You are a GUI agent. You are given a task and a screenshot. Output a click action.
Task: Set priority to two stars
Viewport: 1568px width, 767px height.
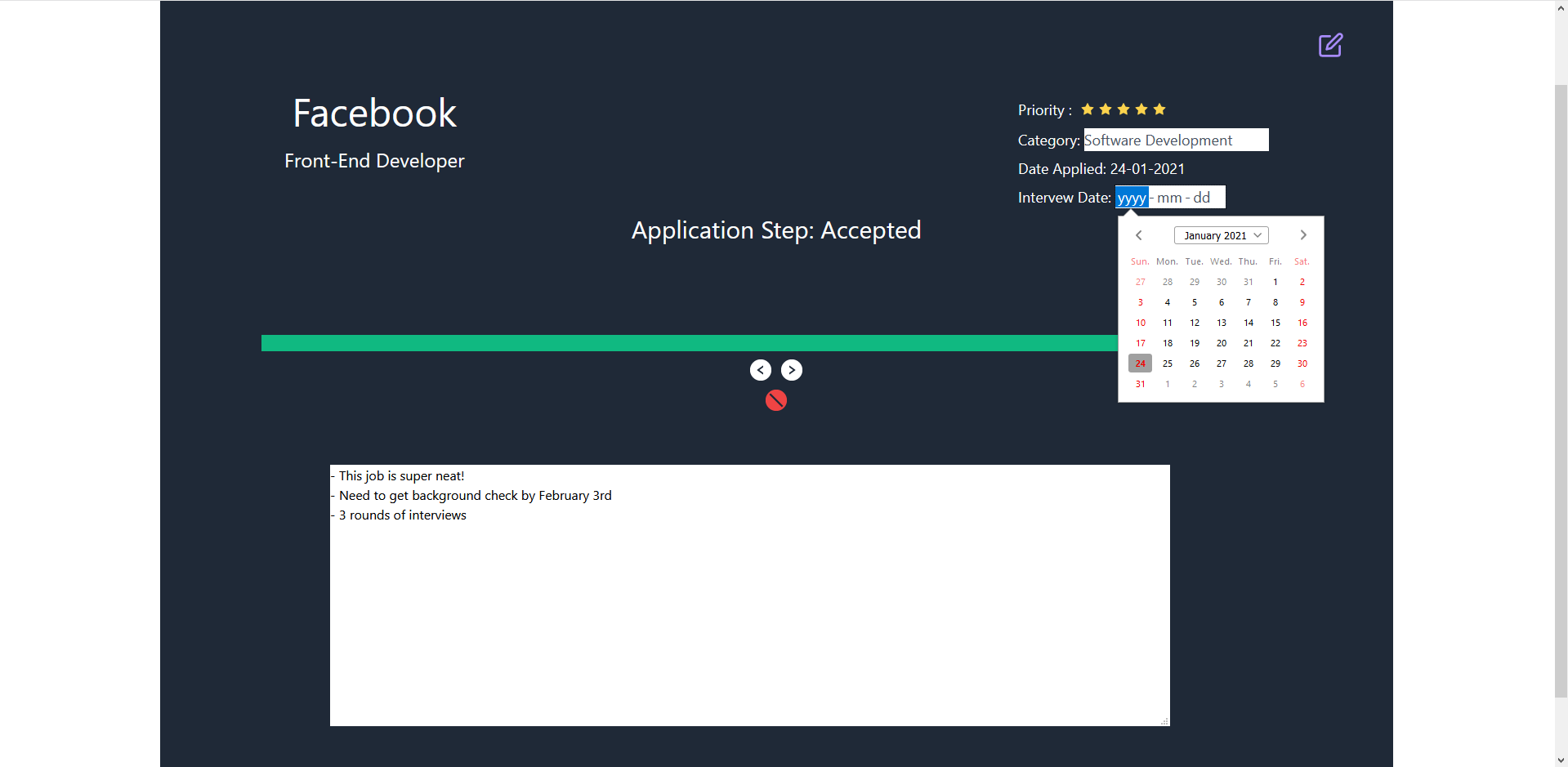click(x=1106, y=109)
